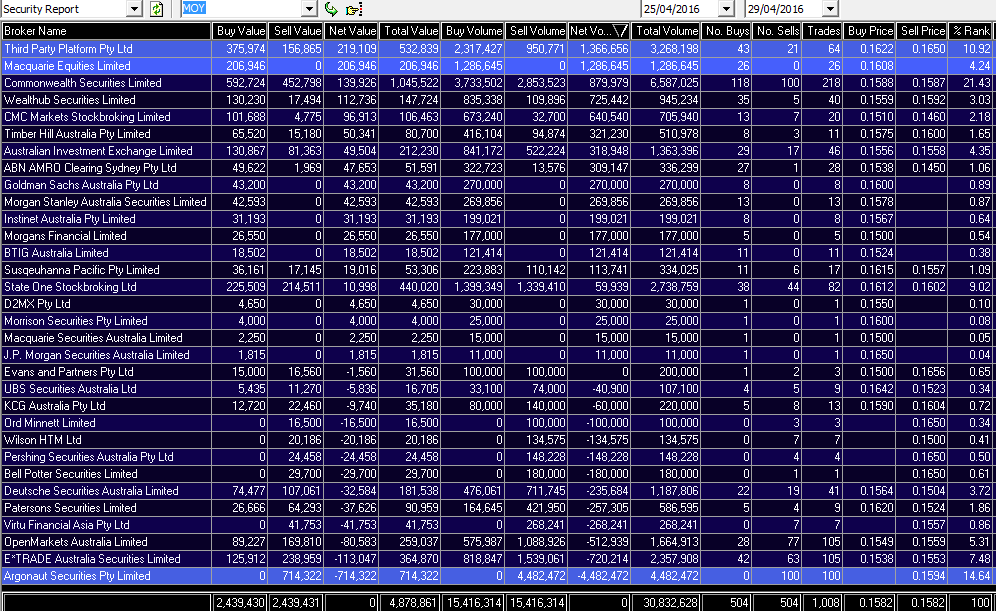Image resolution: width=996 pixels, height=611 pixels.
Task: Select the Morgans Financial Limited row
Action: pyautogui.click(x=497, y=236)
